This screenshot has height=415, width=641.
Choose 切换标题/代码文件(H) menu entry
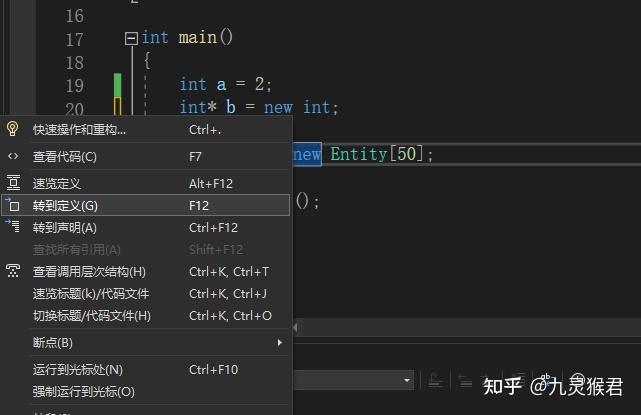click(x=146, y=316)
